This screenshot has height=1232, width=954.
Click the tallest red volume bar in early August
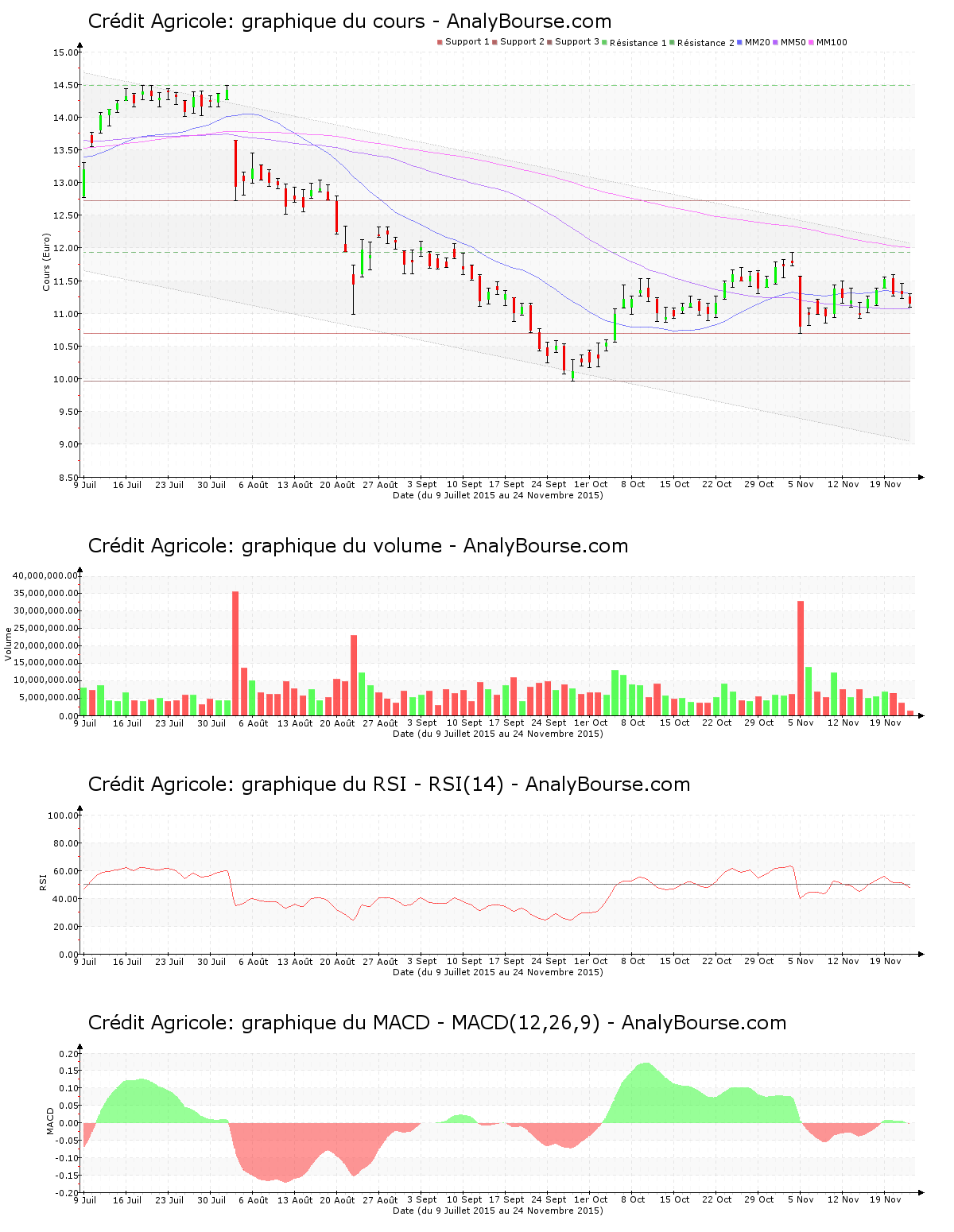235,653
